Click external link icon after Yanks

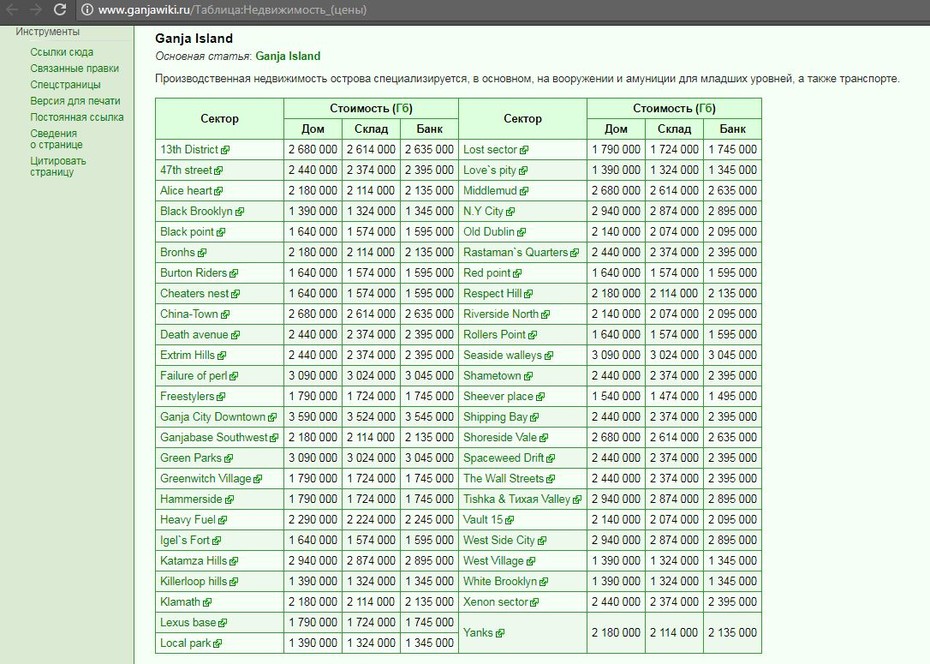[x=500, y=633]
